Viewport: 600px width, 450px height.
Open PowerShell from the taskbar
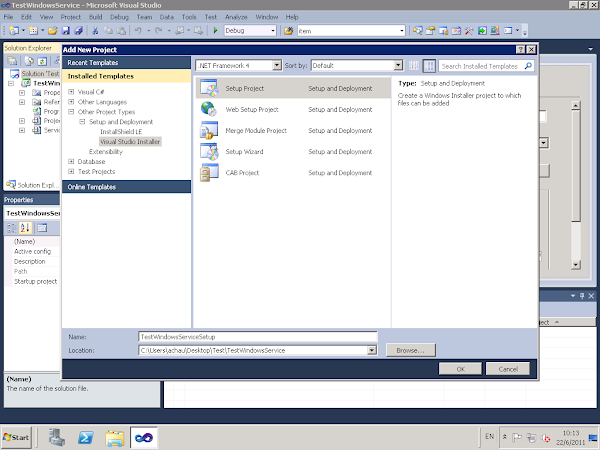(x=86, y=437)
